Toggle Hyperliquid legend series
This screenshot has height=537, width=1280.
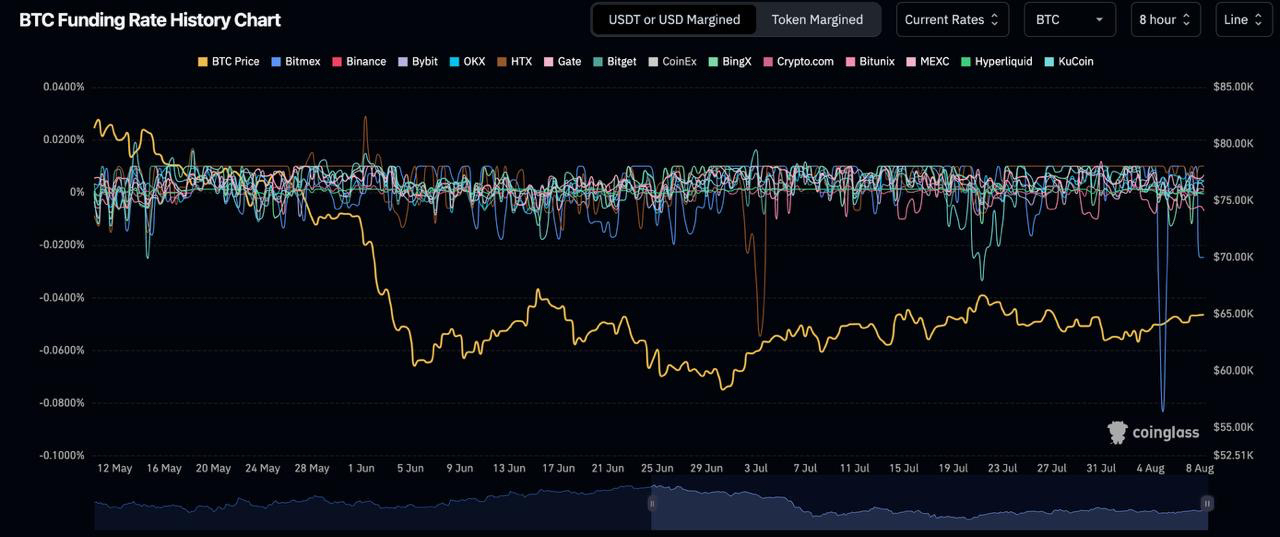(996, 62)
